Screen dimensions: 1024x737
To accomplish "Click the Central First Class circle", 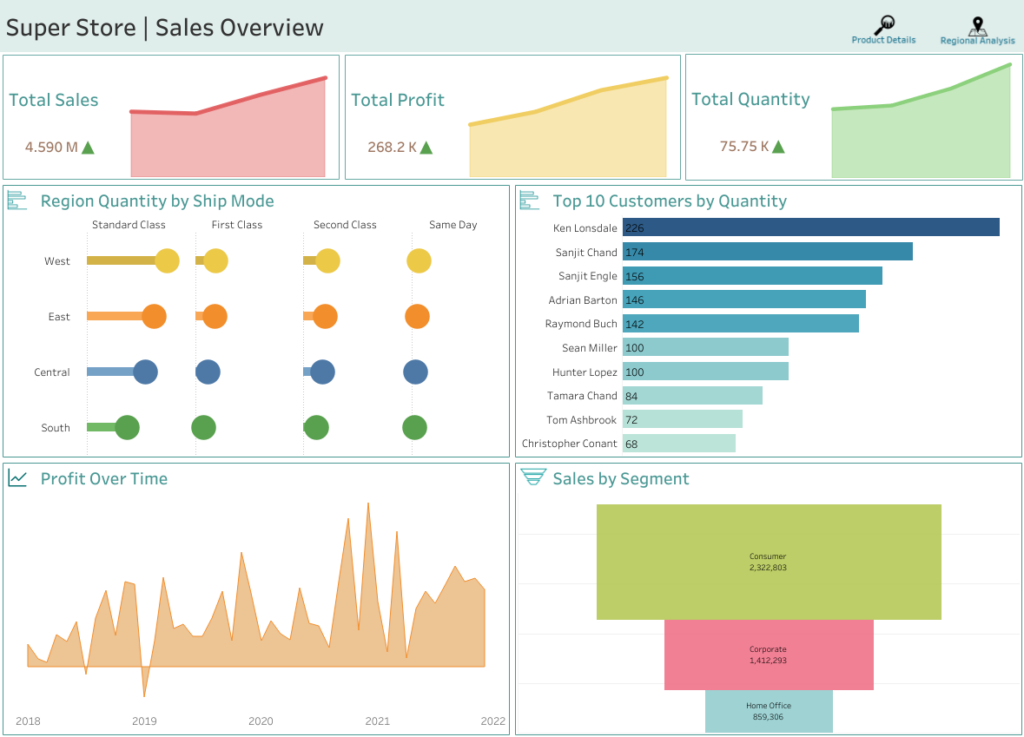I will point(208,373).
